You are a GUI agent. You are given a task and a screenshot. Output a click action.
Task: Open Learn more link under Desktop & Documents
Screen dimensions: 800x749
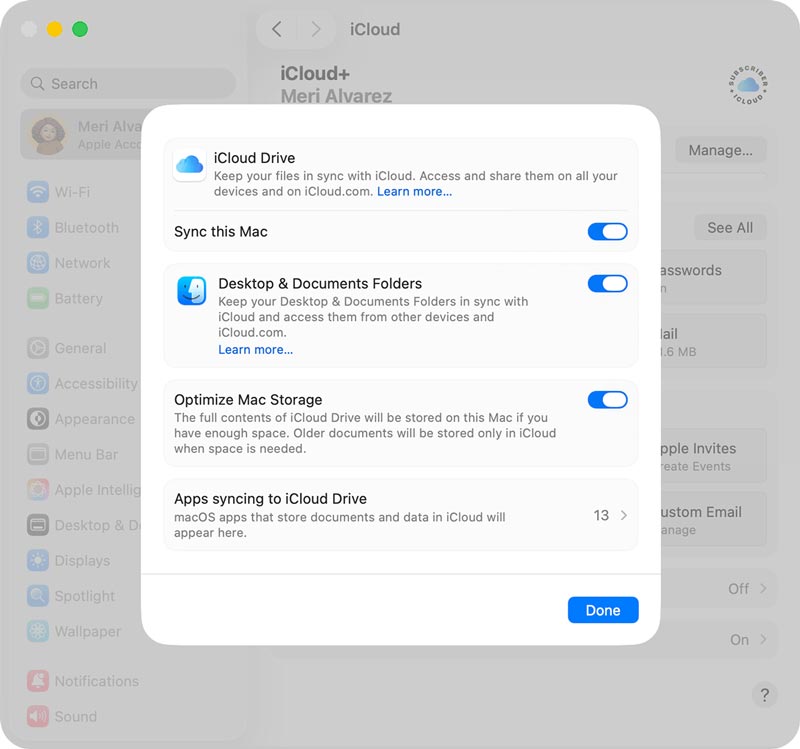pos(256,349)
